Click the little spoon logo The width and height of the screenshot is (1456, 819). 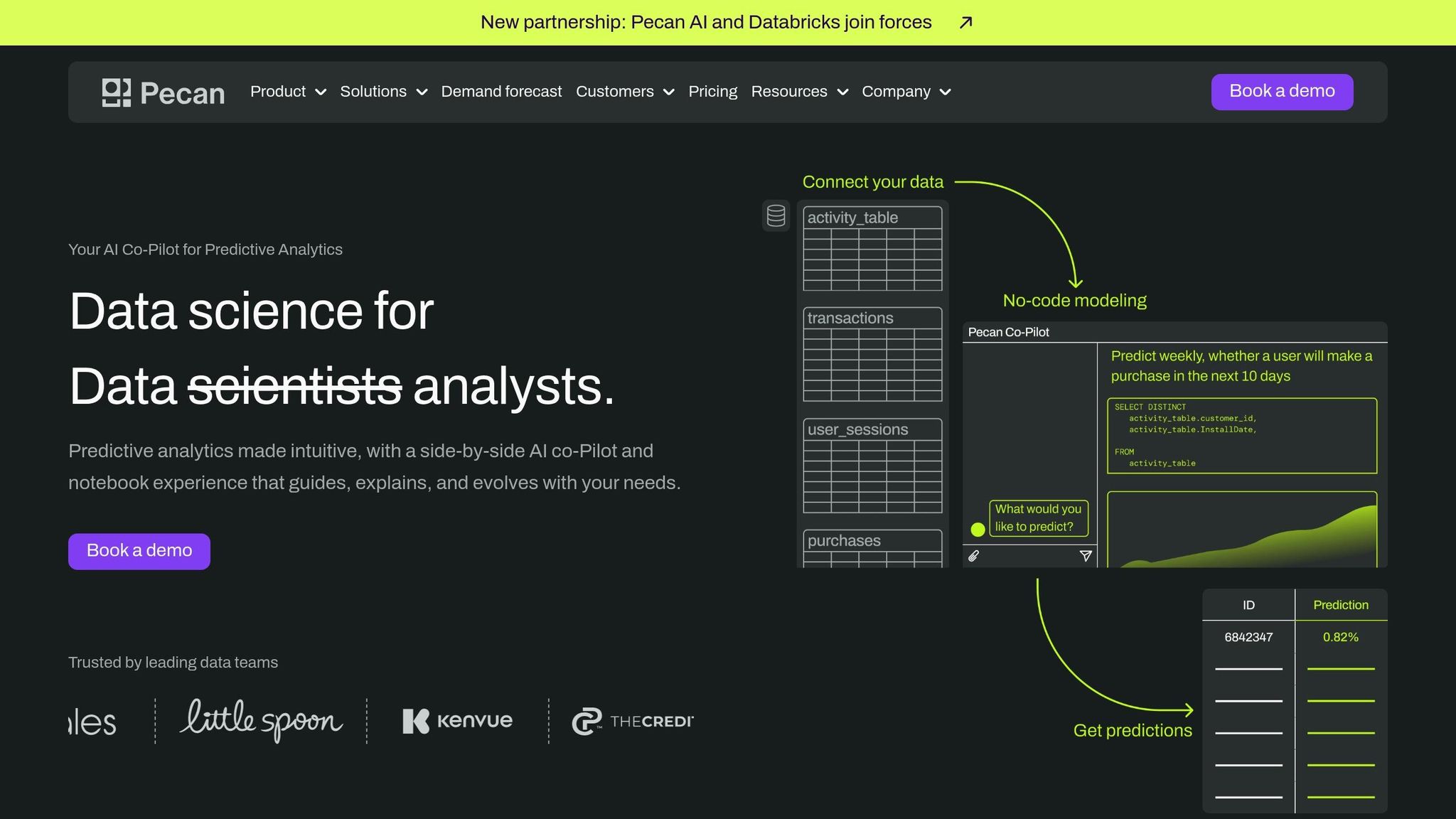(262, 721)
